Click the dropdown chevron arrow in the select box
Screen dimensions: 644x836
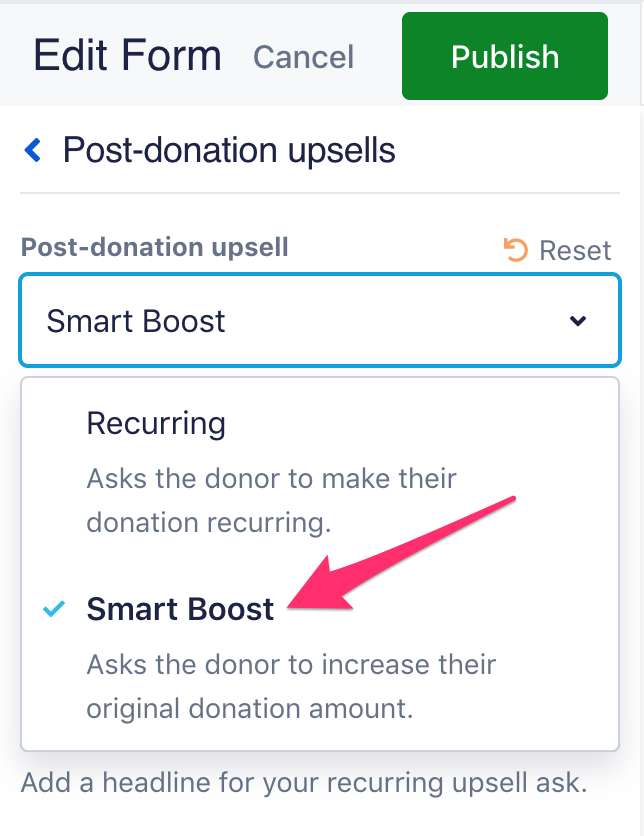coord(577,321)
